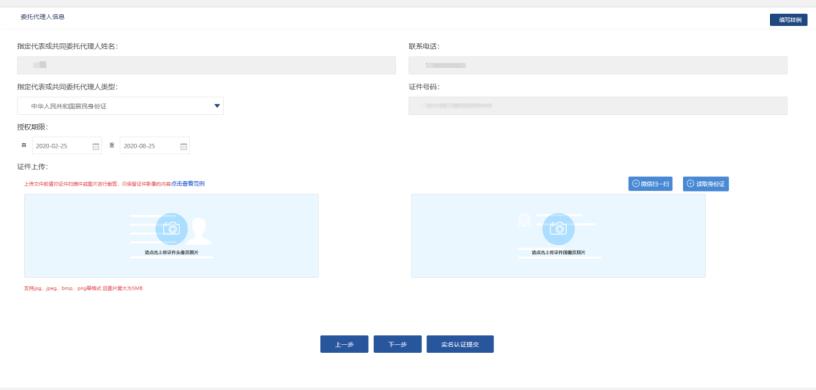Click the red supported-formats note below upload
Viewport: 816px width, 390px height.
click(83, 288)
